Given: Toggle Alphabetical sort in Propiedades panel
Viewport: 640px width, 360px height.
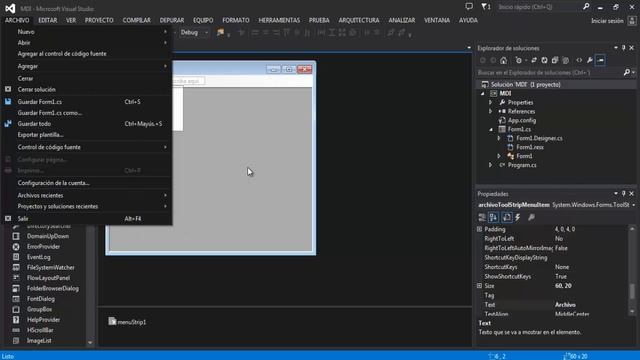Looking at the screenshot, I should pos(493,218).
